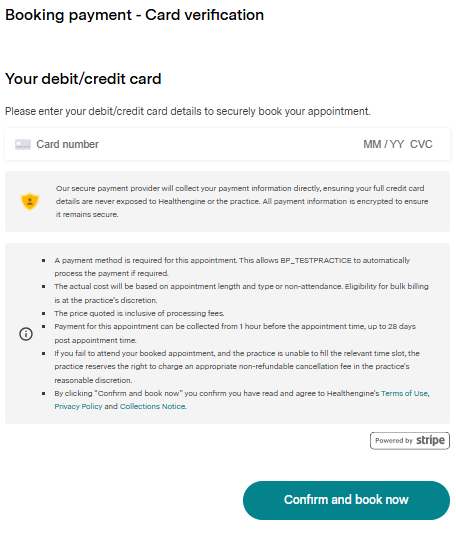Click the Confirm and book now button

[346, 500]
